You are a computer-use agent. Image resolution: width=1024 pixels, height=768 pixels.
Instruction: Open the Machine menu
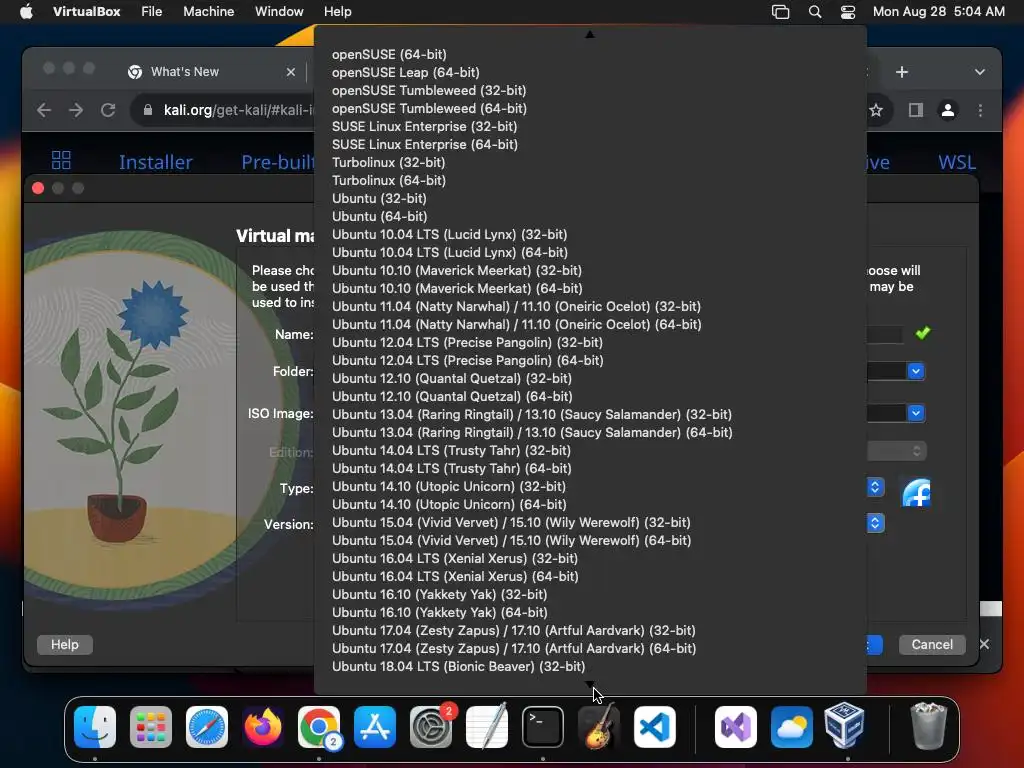[208, 11]
